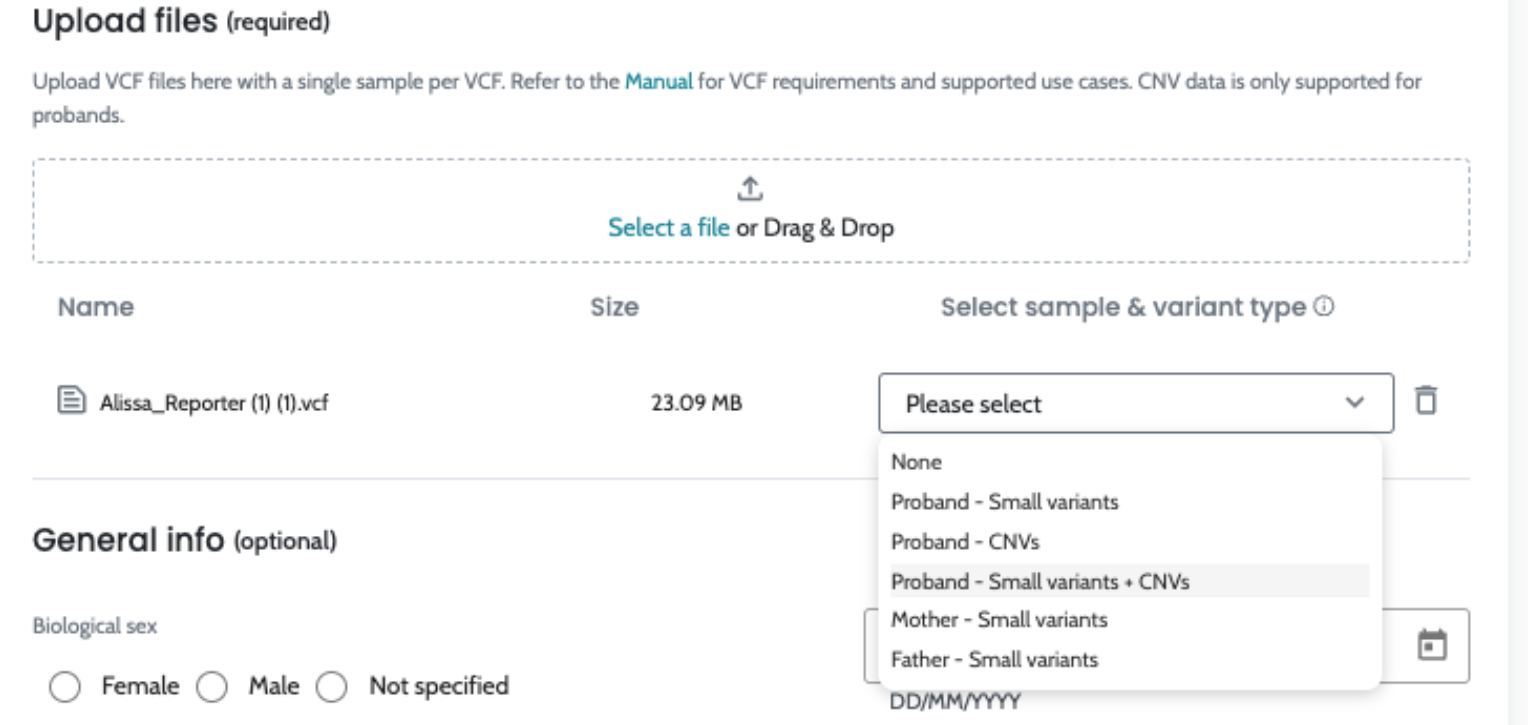
Task: Pick Proband - CNVs option
Action: tap(965, 542)
